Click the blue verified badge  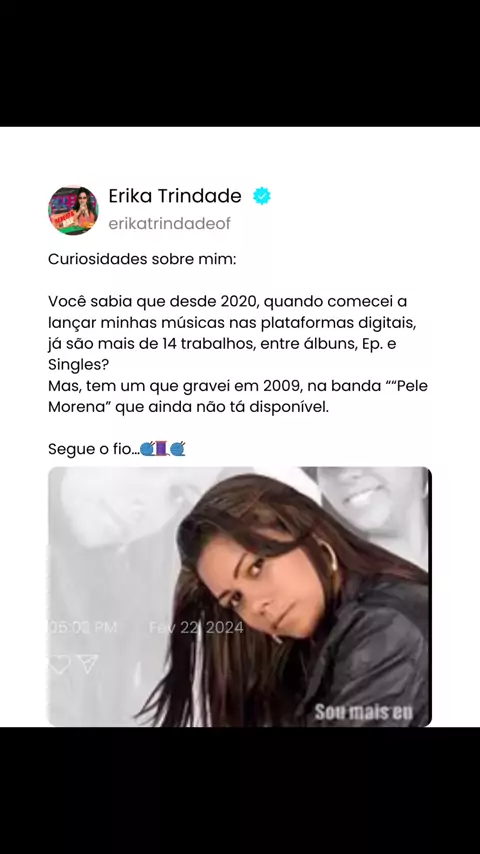[262, 196]
